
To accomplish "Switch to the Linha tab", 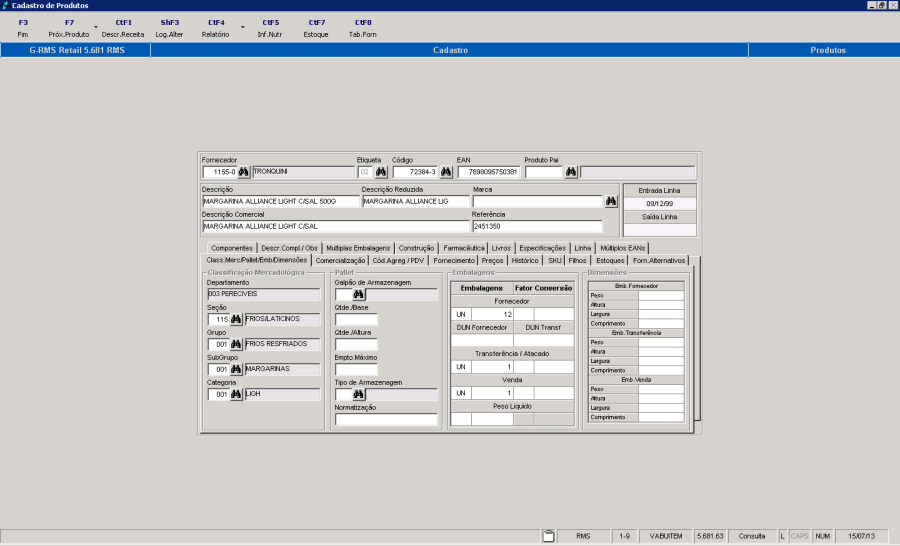I will (x=583, y=248).
